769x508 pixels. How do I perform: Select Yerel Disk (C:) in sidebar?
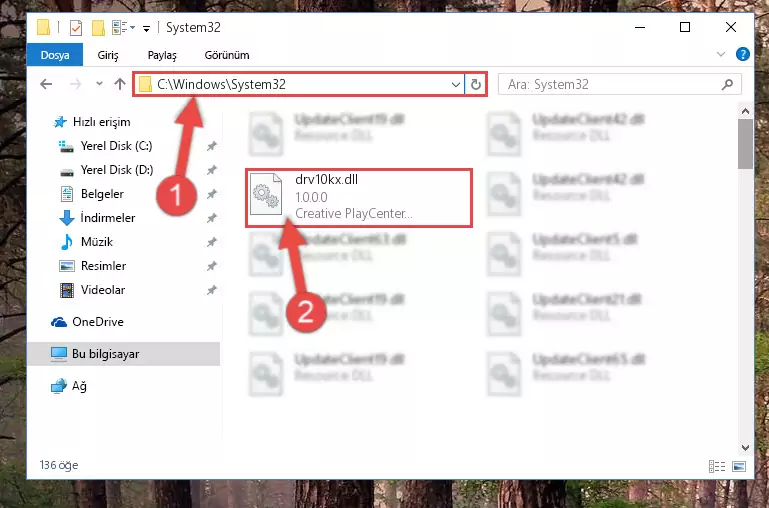point(116,146)
